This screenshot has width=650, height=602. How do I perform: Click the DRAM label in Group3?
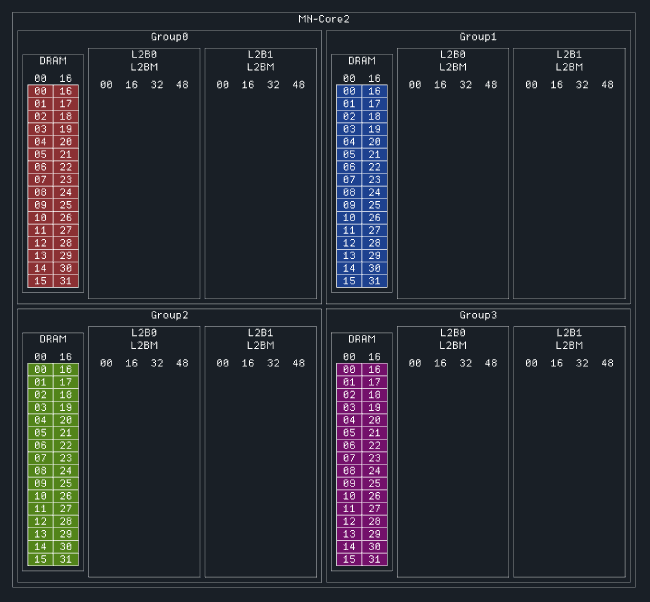tap(362, 339)
